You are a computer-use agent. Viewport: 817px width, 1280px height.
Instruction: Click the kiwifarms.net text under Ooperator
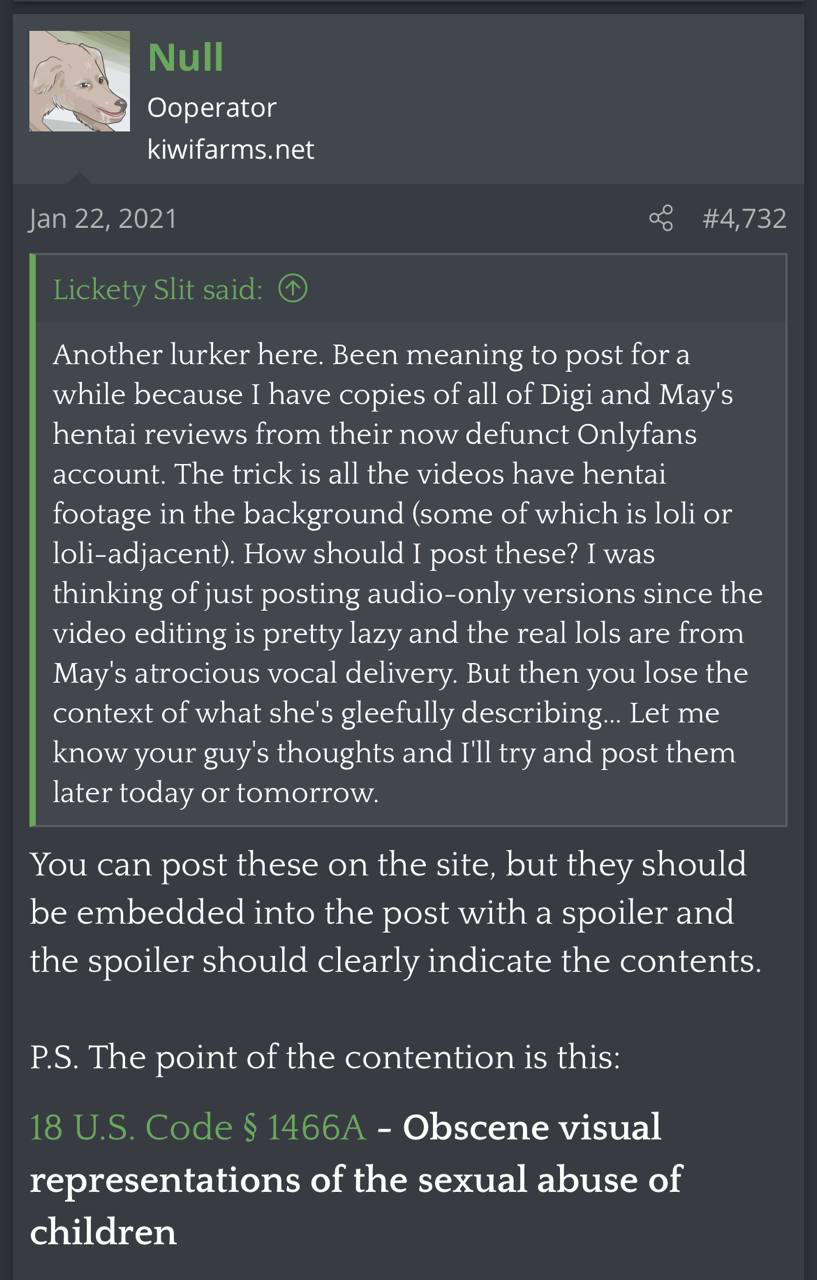click(230, 150)
